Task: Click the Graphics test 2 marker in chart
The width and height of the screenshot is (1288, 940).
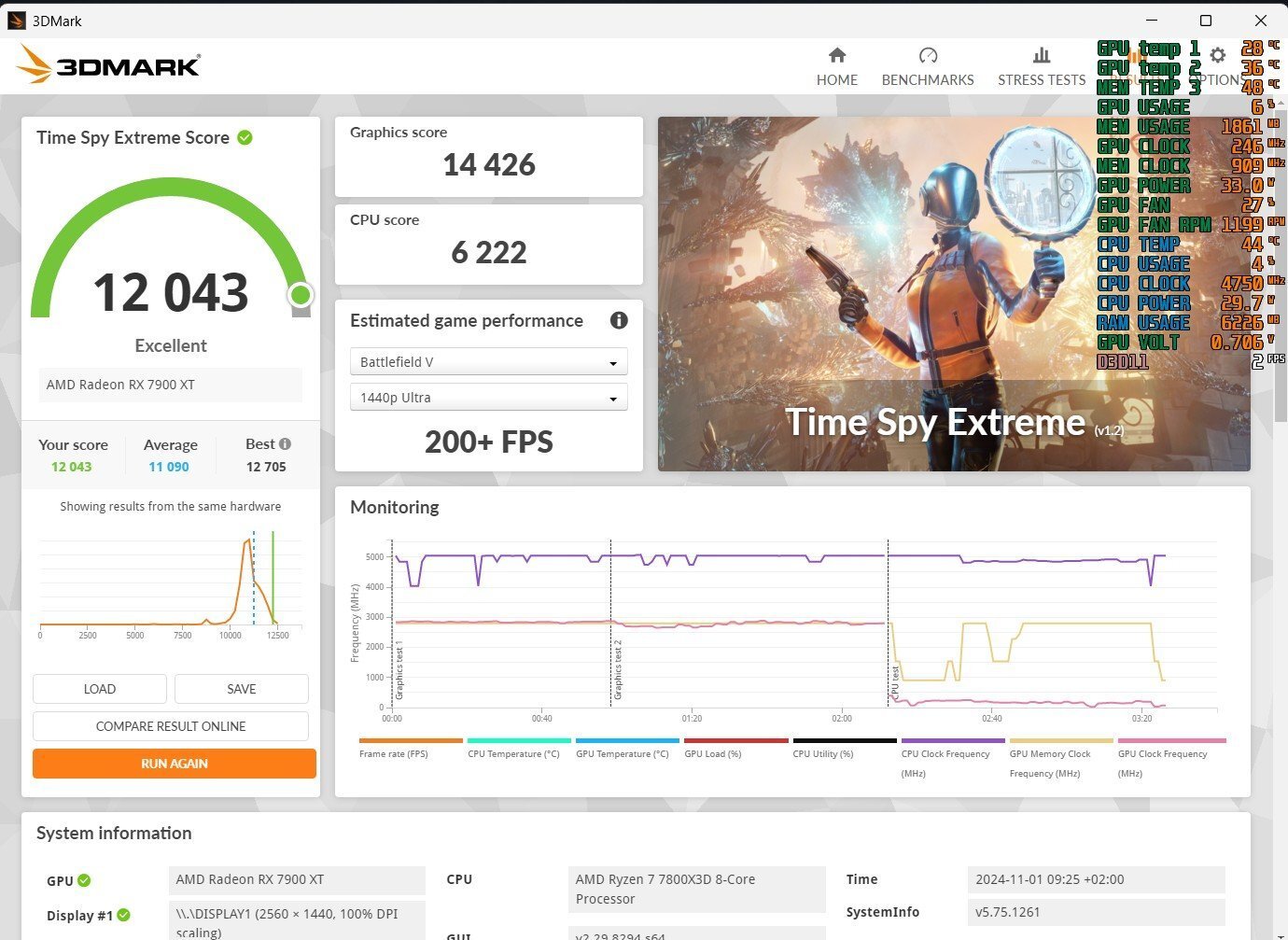Action: (x=617, y=670)
